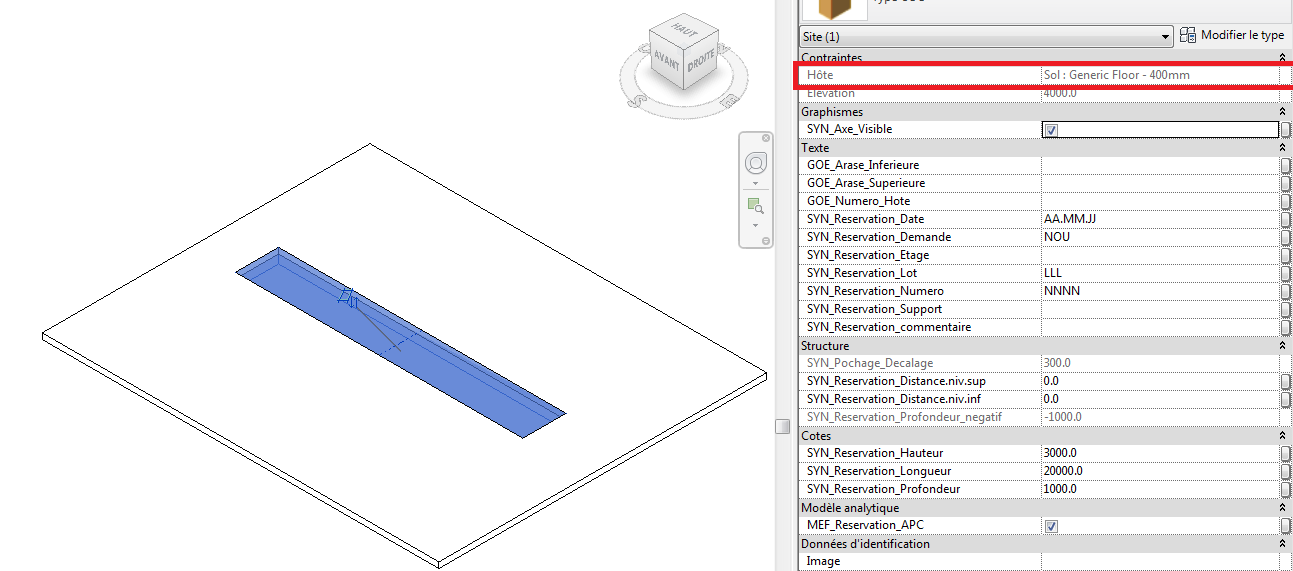This screenshot has width=1293, height=571.
Task: Collapse the Cotes properties group
Action: pyautogui.click(x=1282, y=436)
